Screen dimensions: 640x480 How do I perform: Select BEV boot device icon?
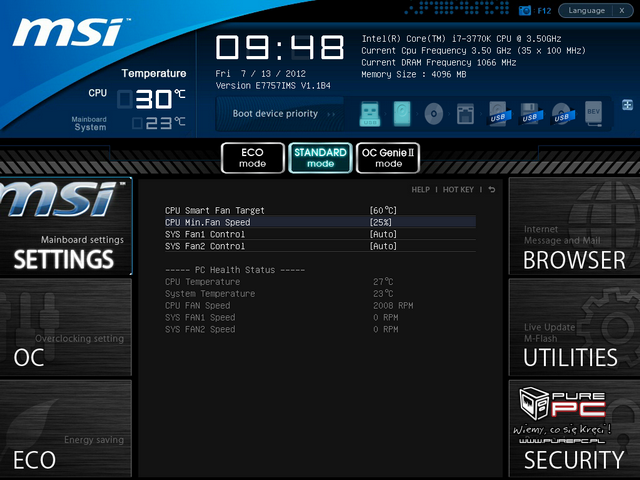593,113
